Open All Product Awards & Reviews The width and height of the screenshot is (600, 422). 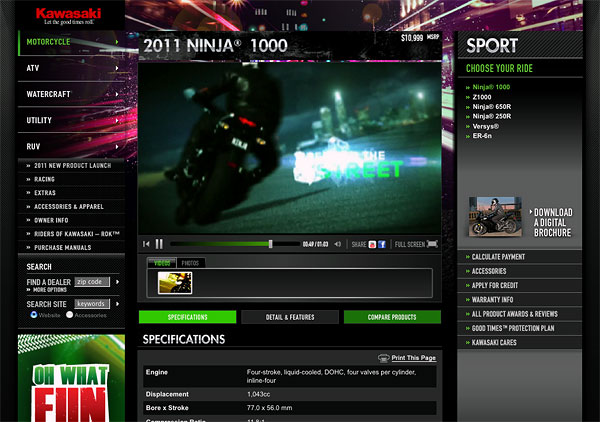tap(514, 314)
